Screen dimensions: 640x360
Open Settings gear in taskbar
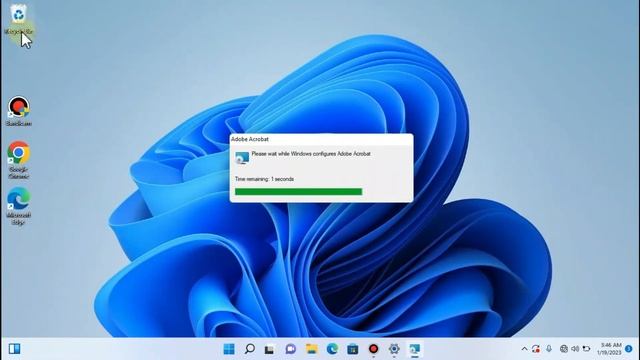(394, 349)
